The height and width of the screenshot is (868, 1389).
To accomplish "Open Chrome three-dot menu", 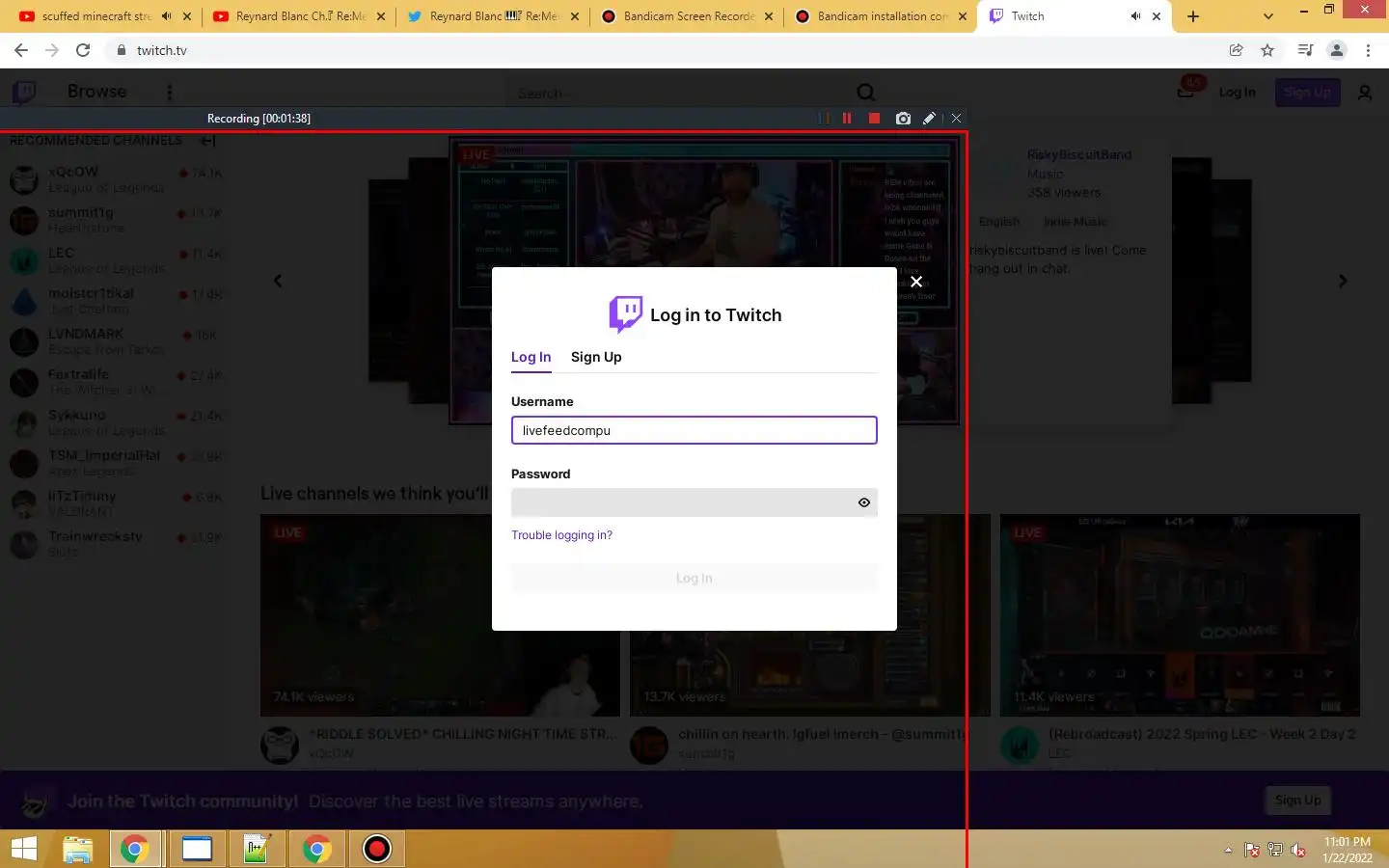I will click(x=1368, y=50).
